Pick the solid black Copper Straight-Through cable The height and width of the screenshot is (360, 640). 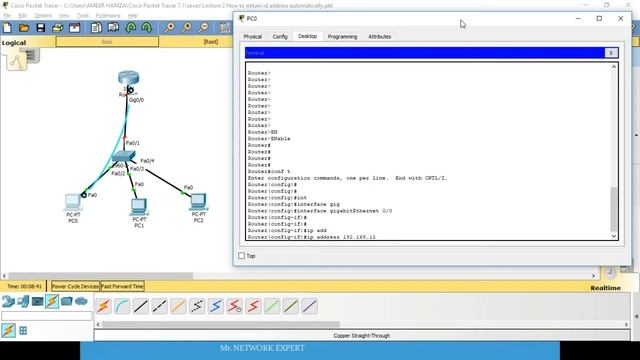pos(141,306)
